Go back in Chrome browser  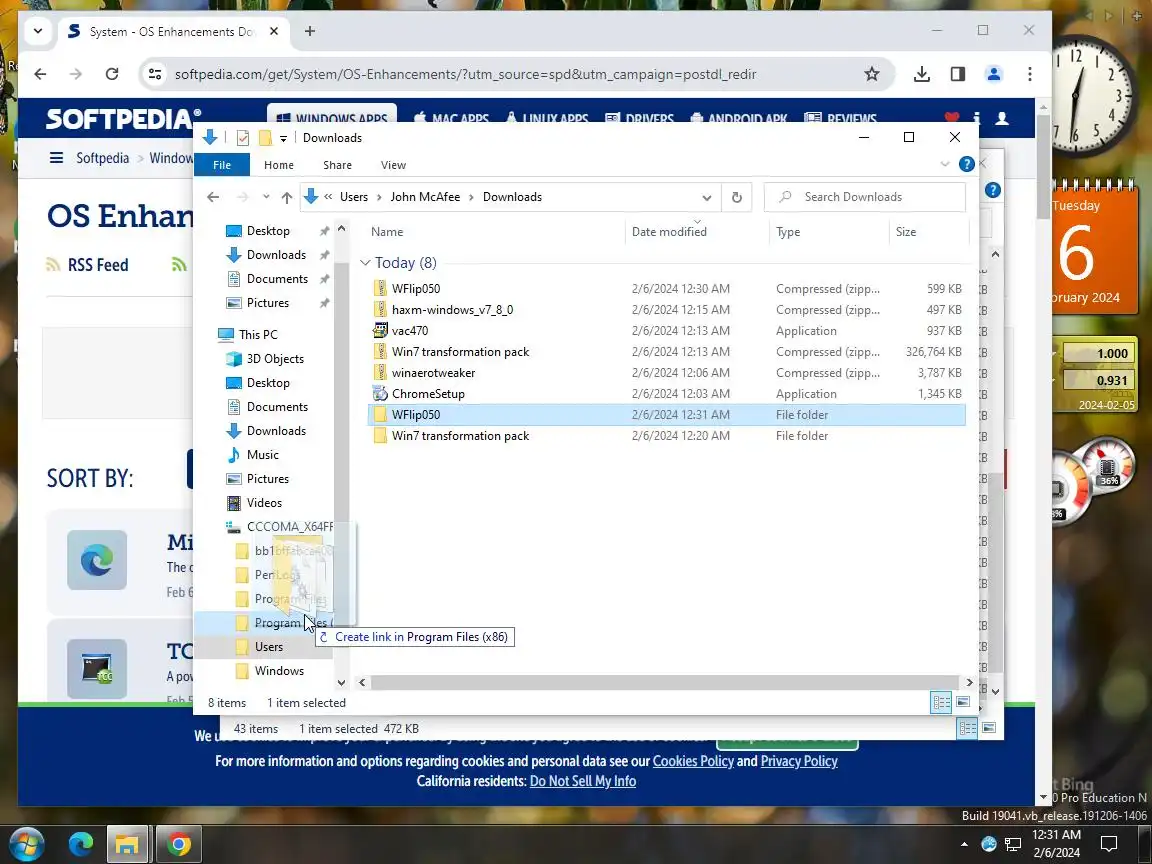tap(40, 74)
